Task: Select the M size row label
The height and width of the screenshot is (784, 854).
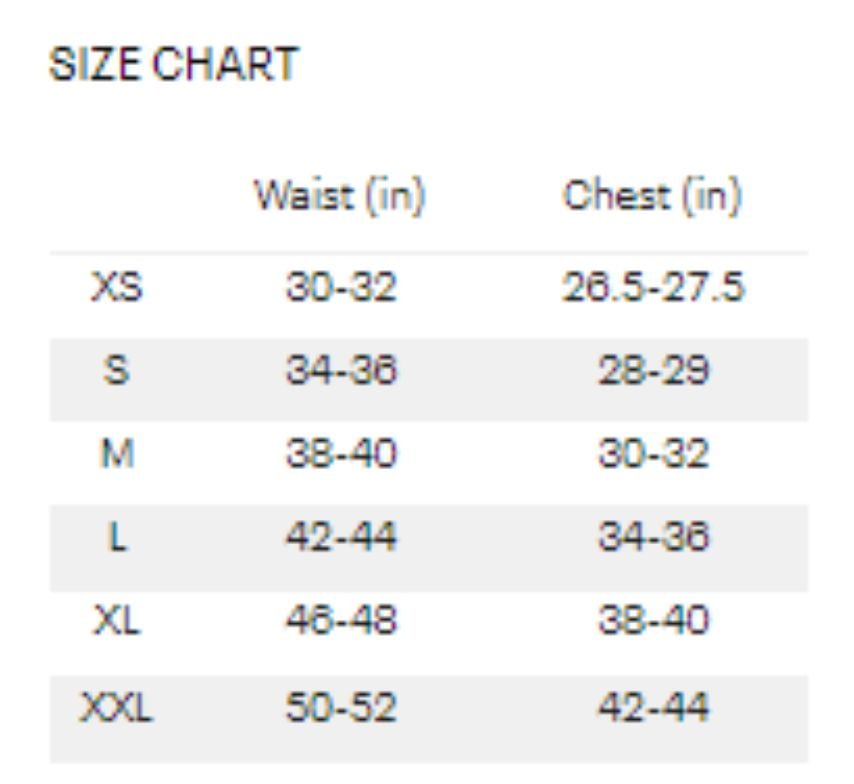Action: 117,455
